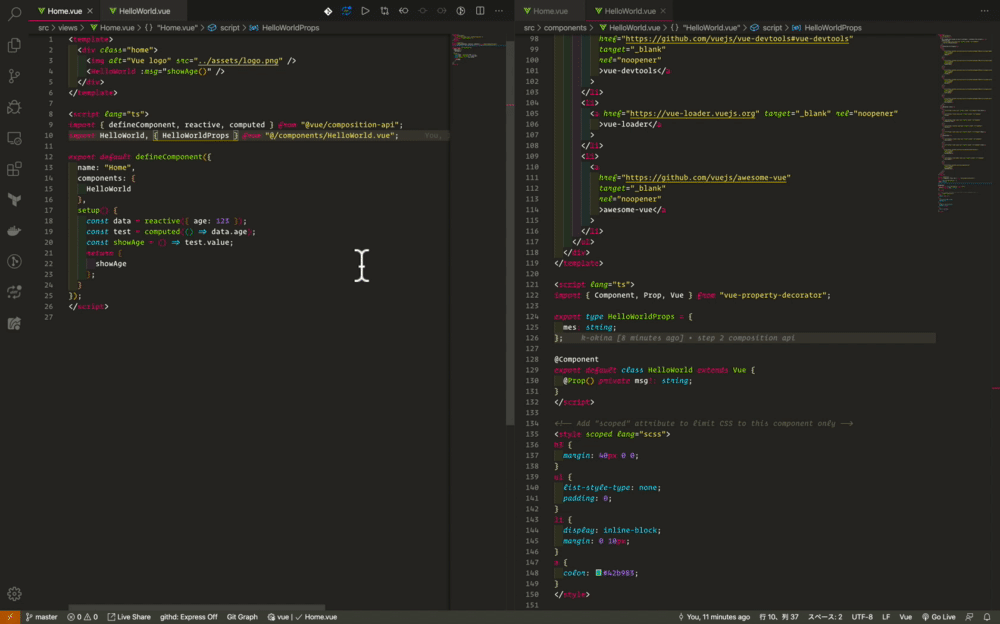
Task: Open the Extensions view
Action: [14, 169]
